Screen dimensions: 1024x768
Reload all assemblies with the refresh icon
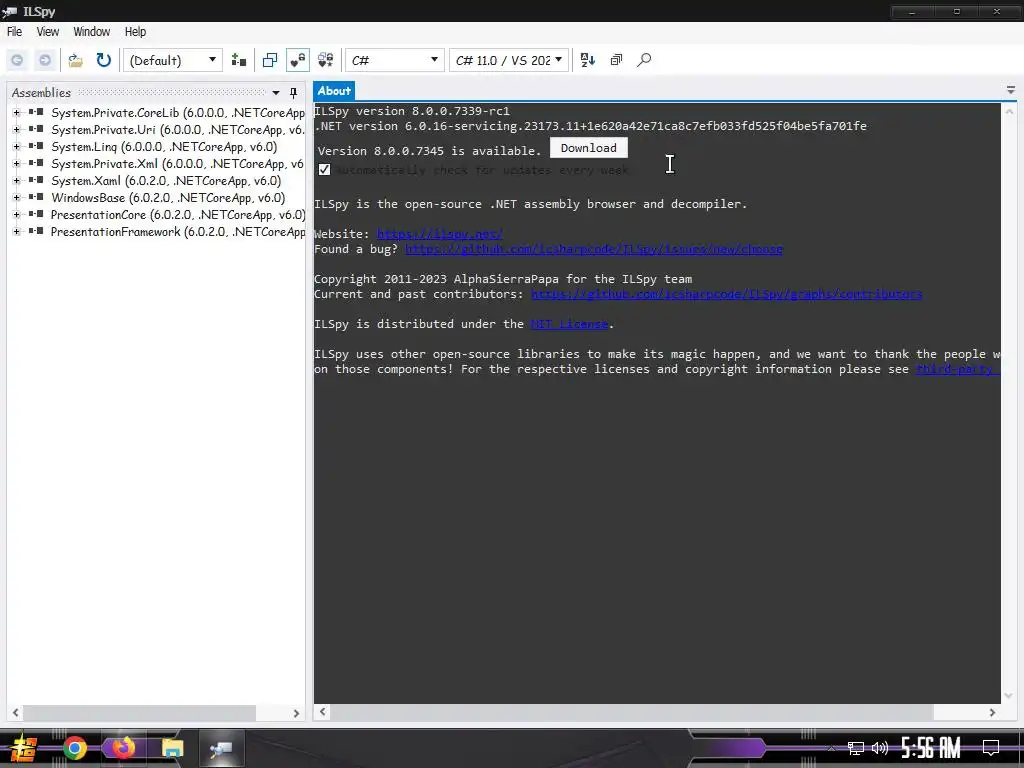tap(104, 60)
